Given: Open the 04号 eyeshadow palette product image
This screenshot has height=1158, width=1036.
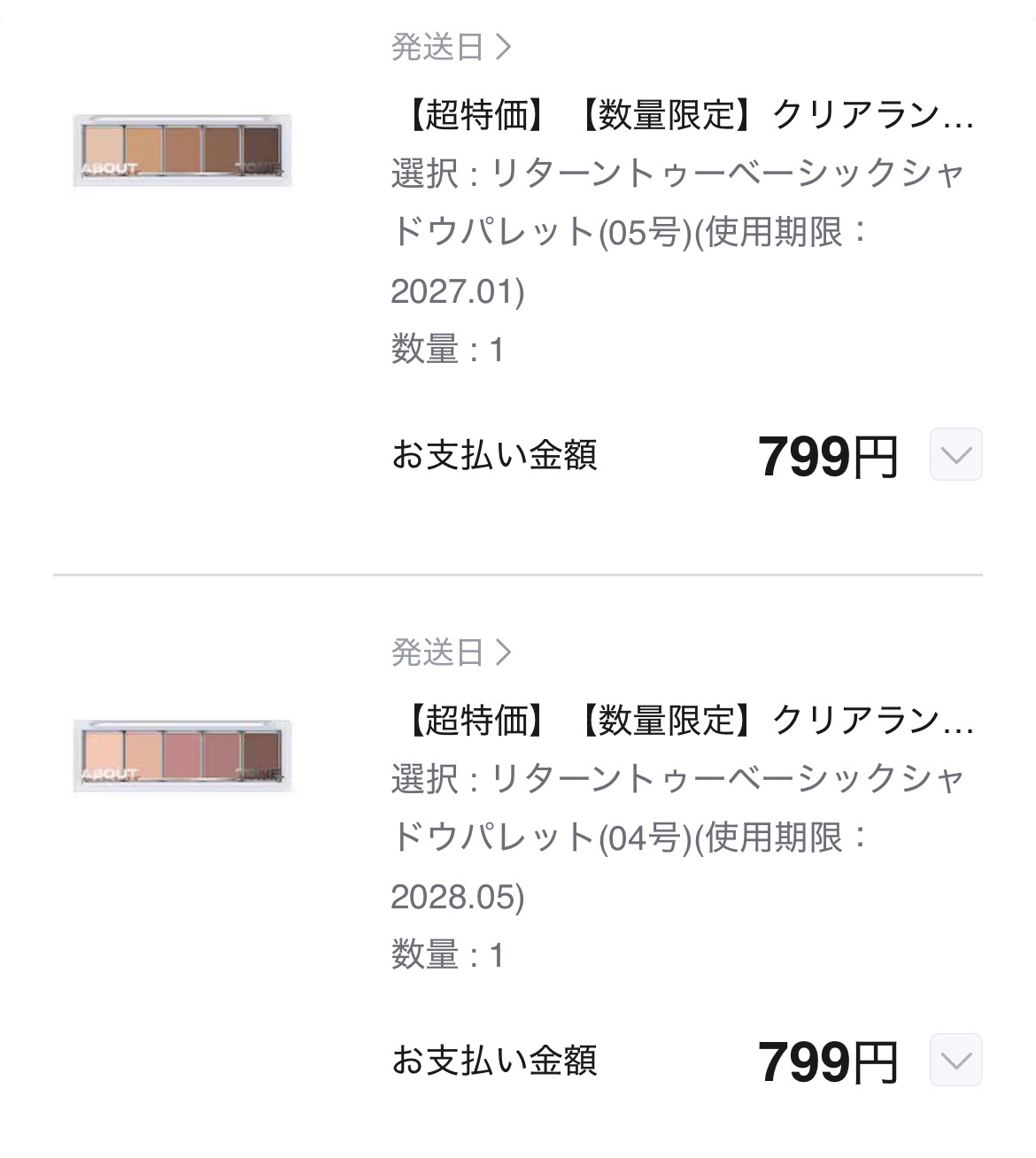Looking at the screenshot, I should pyautogui.click(x=182, y=756).
